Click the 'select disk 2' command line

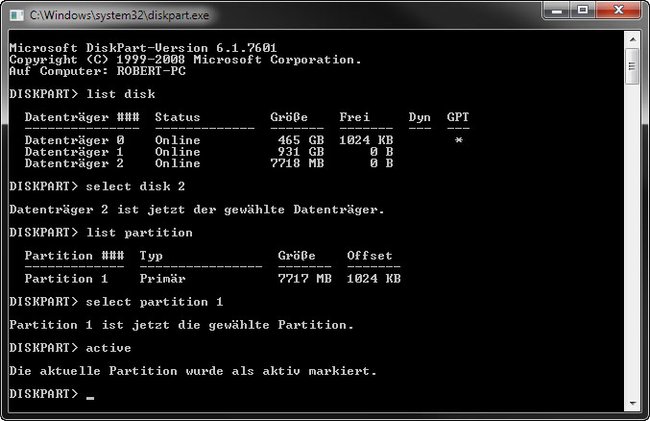[97, 186]
